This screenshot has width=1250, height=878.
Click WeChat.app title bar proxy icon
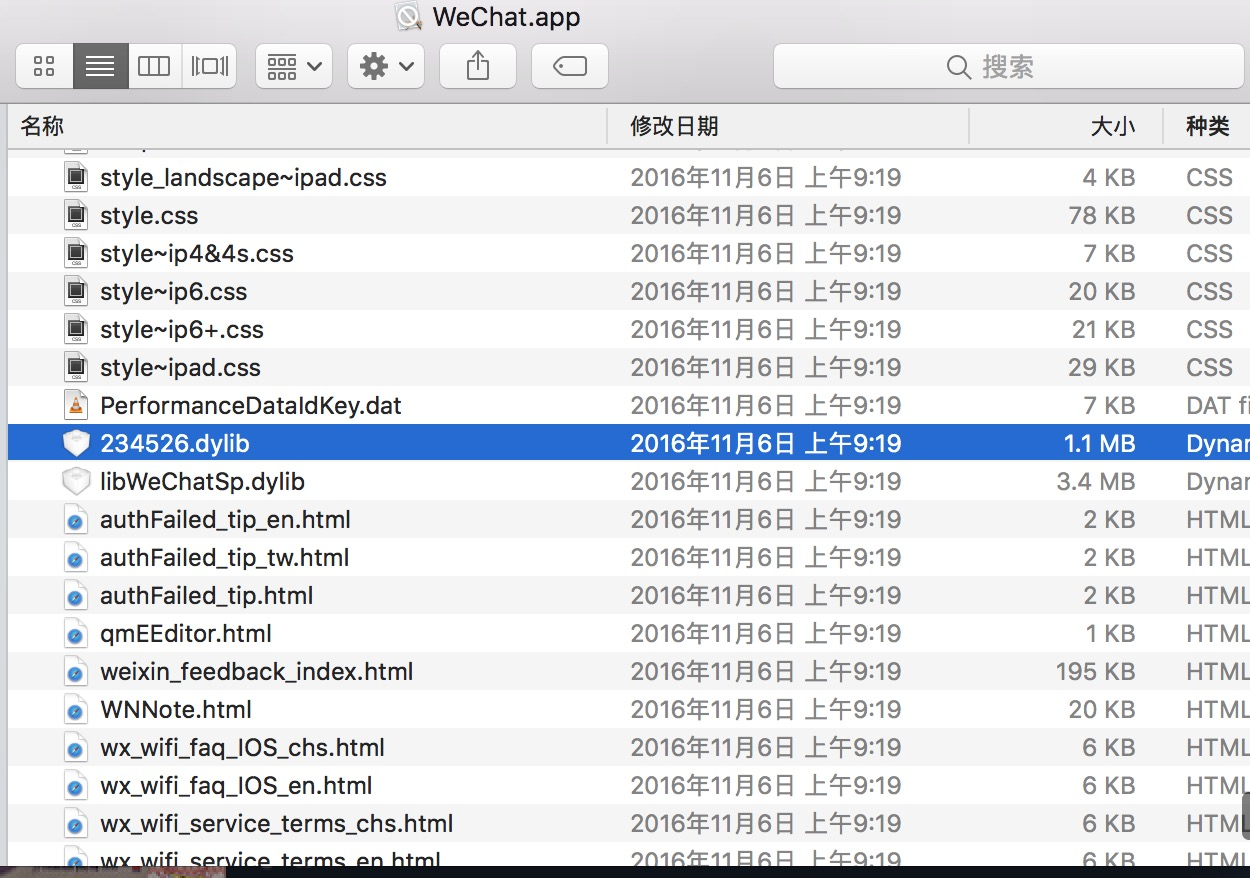(x=408, y=16)
